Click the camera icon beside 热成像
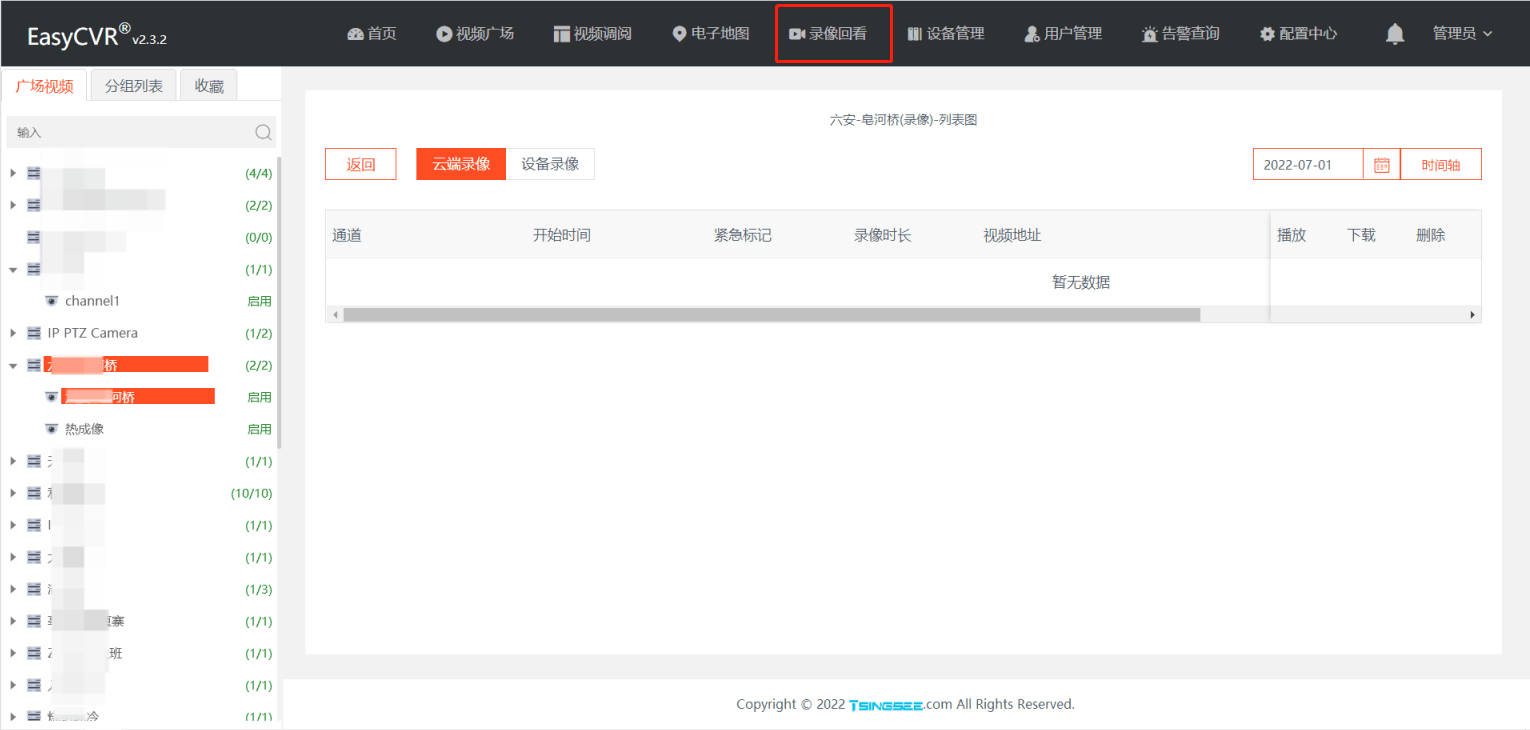The height and width of the screenshot is (730, 1530). tap(52, 429)
